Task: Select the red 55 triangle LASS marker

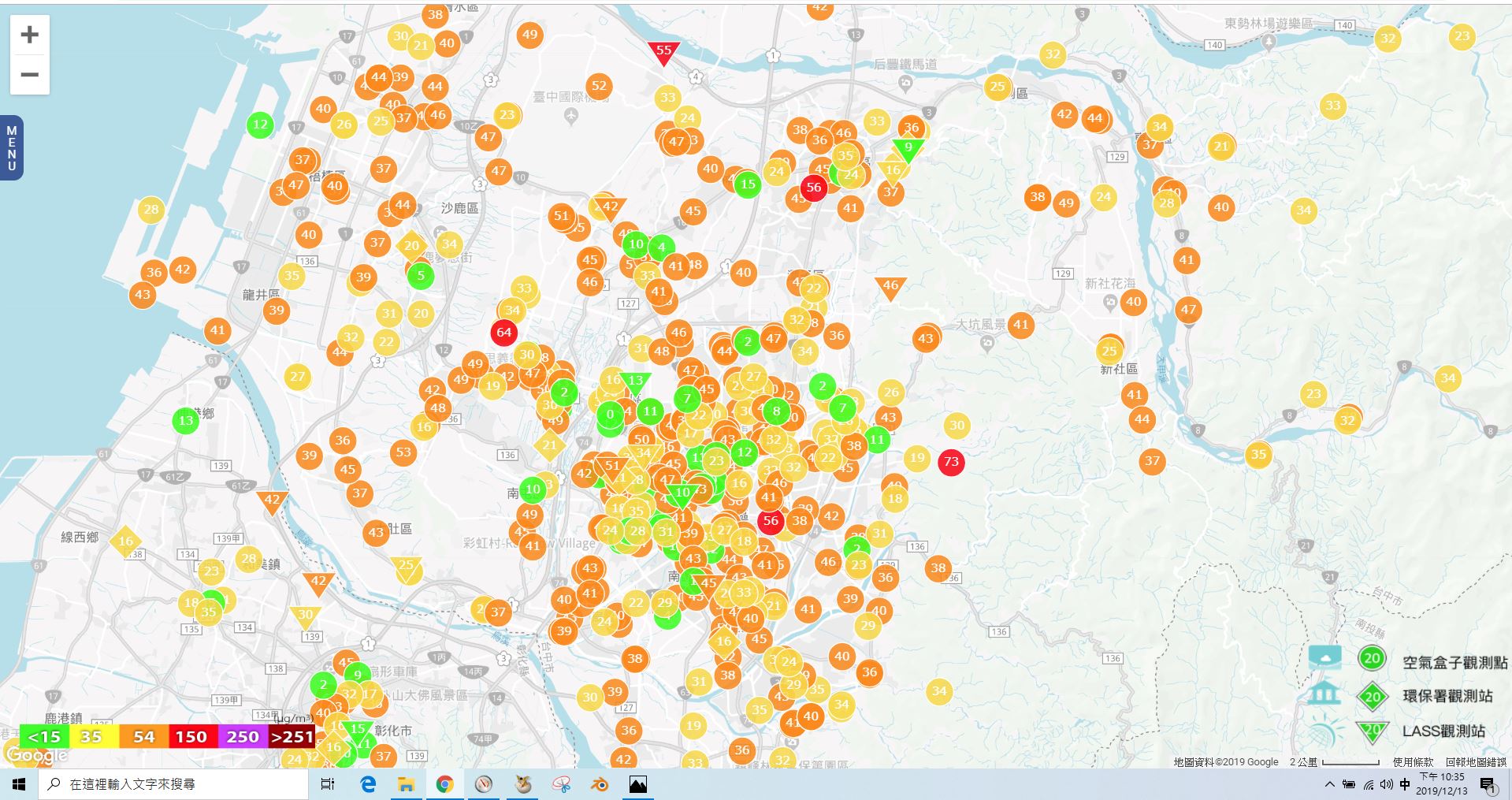Action: pos(663,52)
